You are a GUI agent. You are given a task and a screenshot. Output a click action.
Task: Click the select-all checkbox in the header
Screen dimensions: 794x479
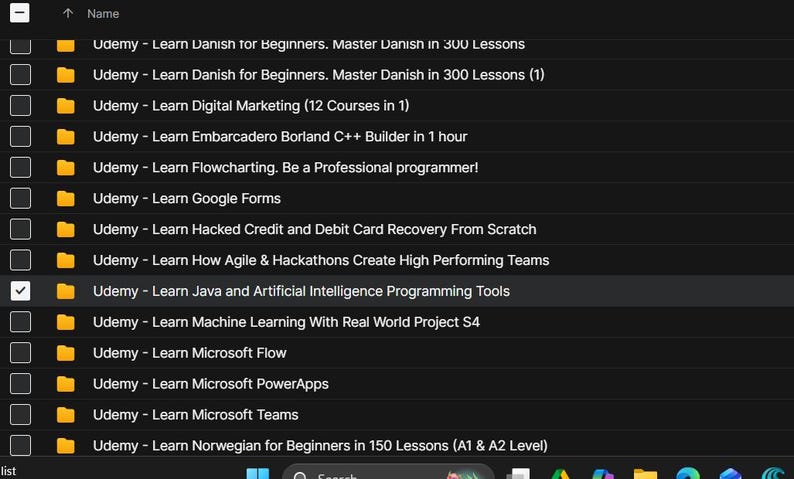pyautogui.click(x=20, y=13)
